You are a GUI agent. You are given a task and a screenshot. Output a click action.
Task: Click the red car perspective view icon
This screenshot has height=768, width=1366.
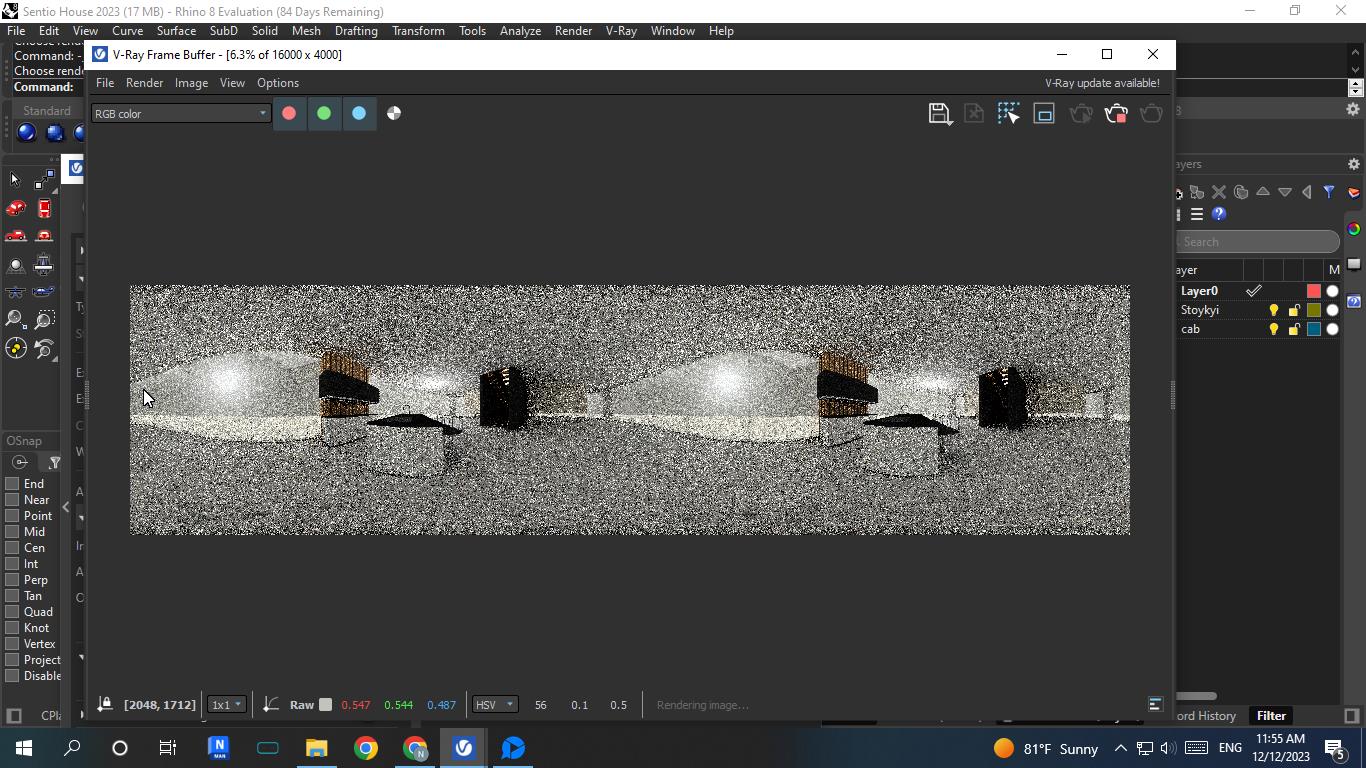(15, 208)
